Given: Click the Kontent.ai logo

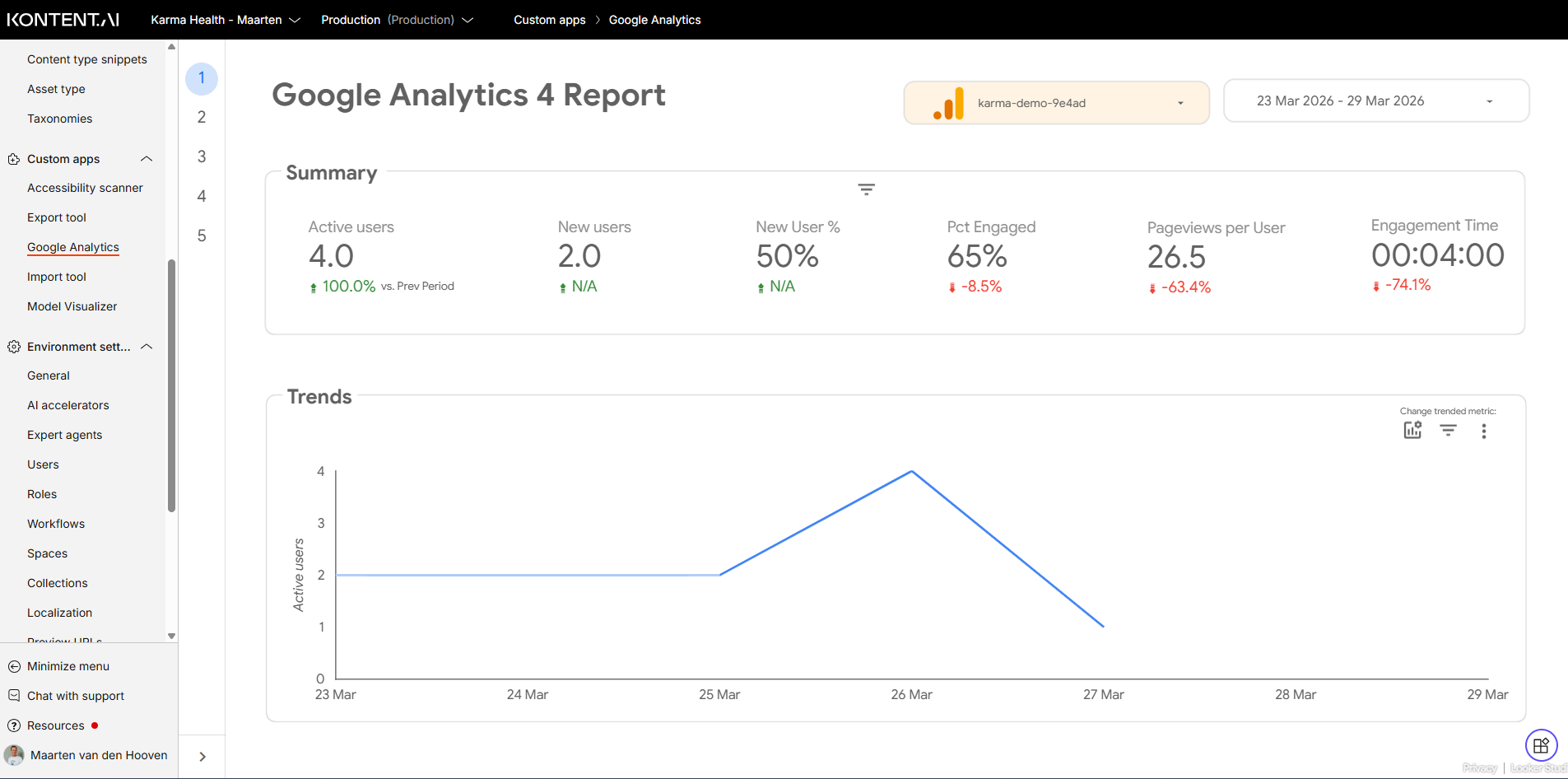Looking at the screenshot, I should pyautogui.click(x=63, y=20).
